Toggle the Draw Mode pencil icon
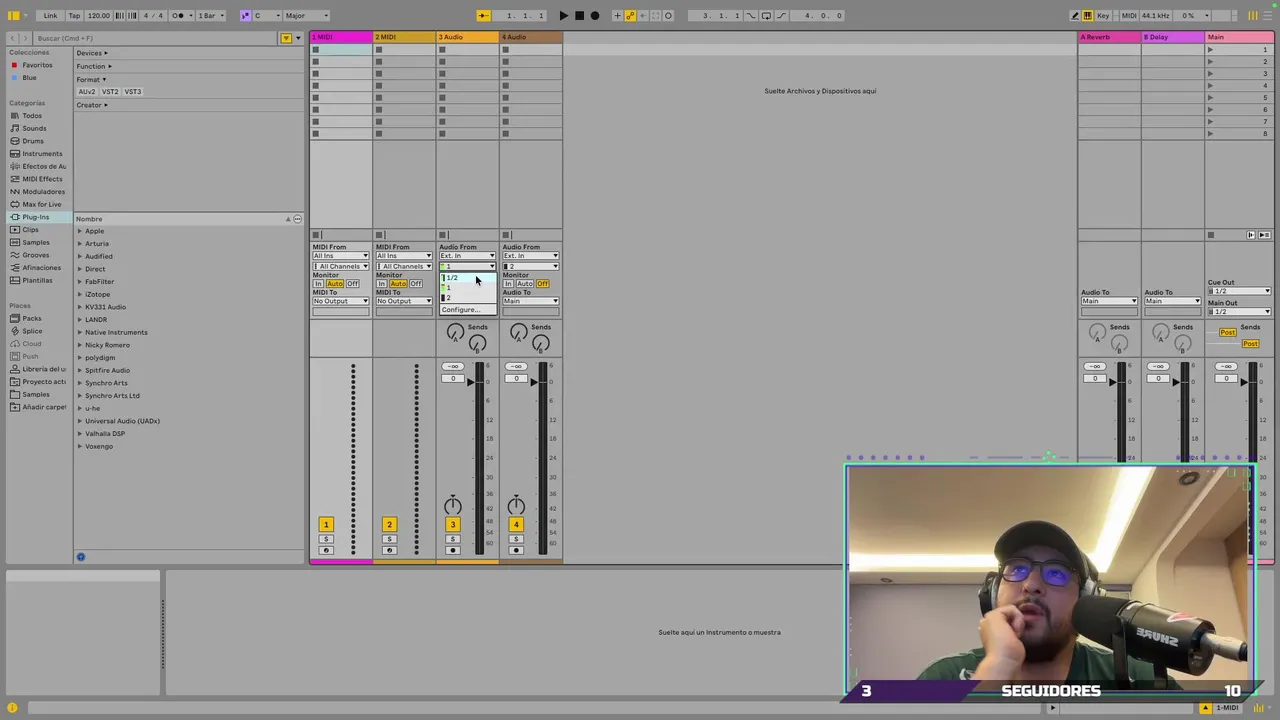The image size is (1280, 720). point(1075,15)
